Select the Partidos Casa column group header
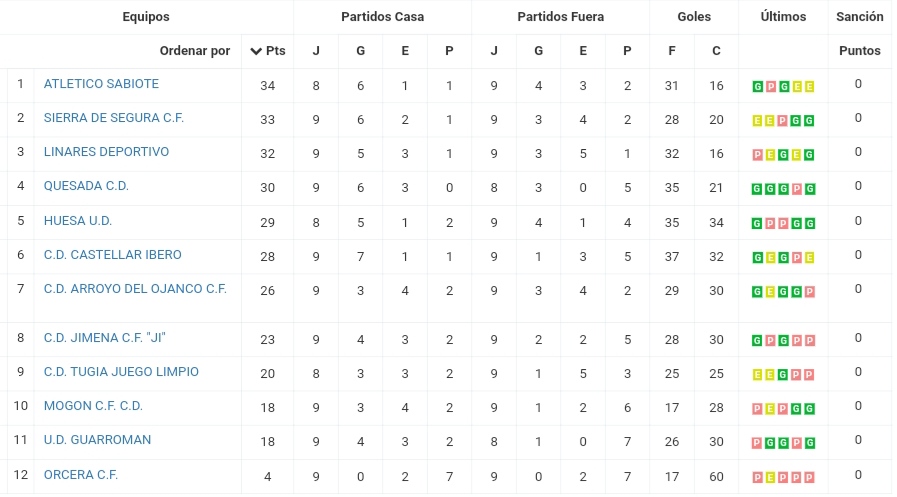Screen dimensions: 897x497 coord(382,17)
